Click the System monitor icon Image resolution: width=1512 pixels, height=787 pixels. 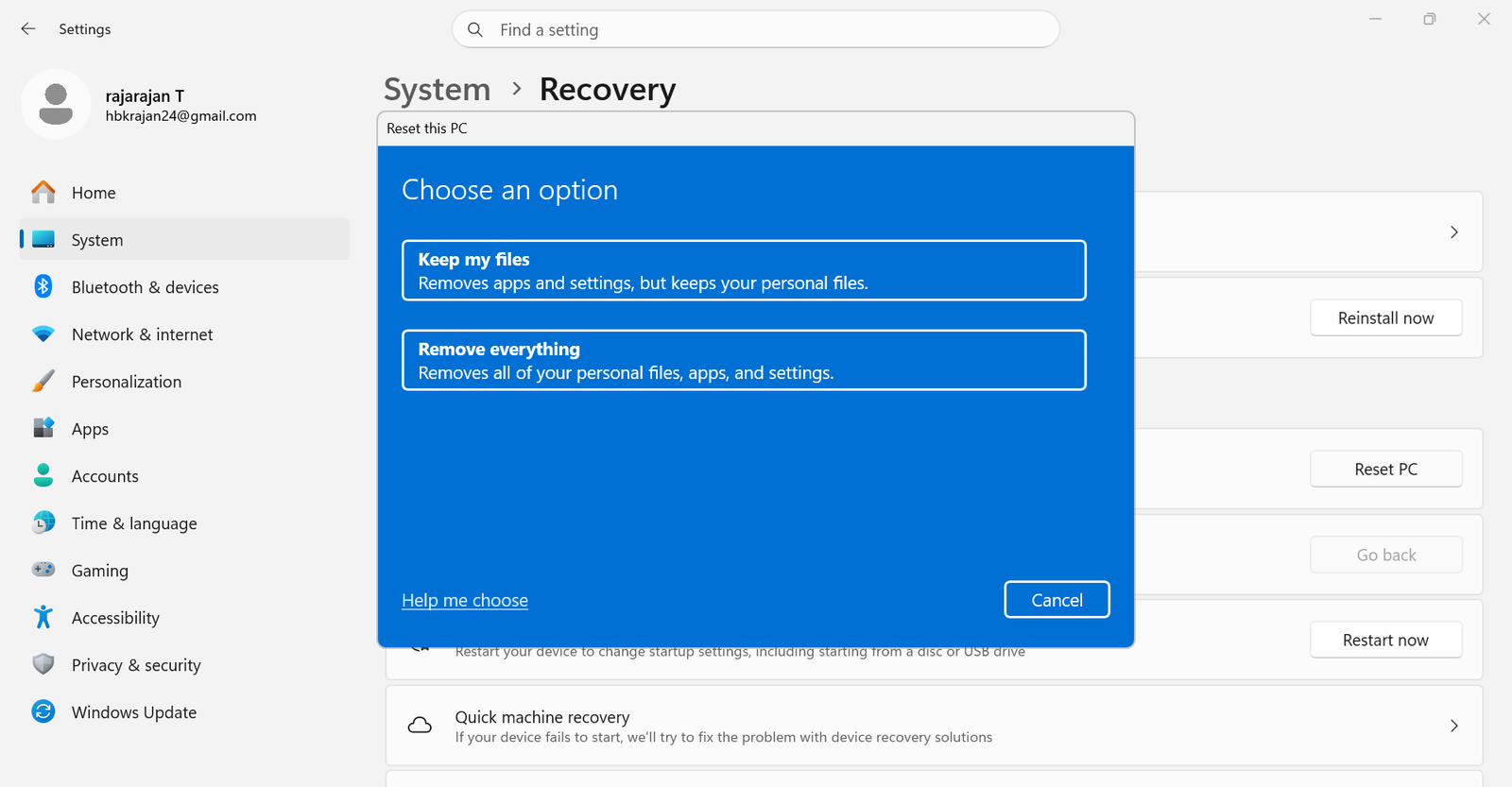pos(43,240)
